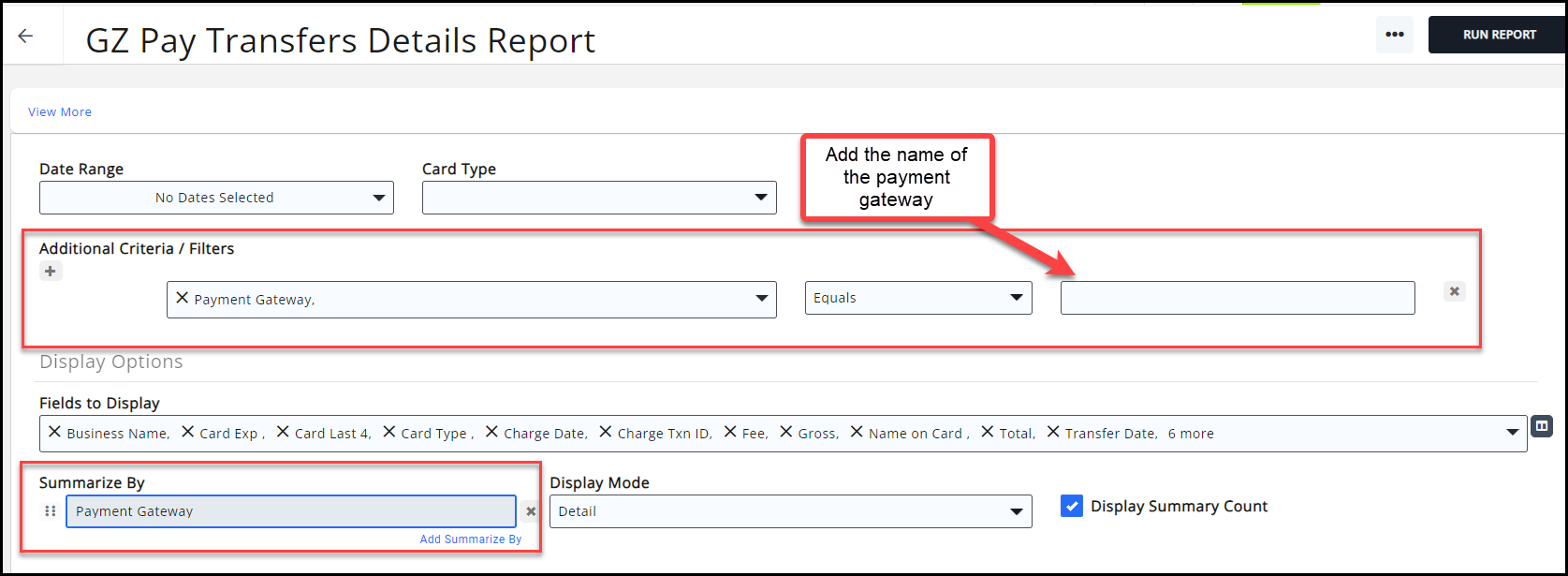
Task: Open the column chooser icon beside Fields to Display
Action: coord(1541,426)
